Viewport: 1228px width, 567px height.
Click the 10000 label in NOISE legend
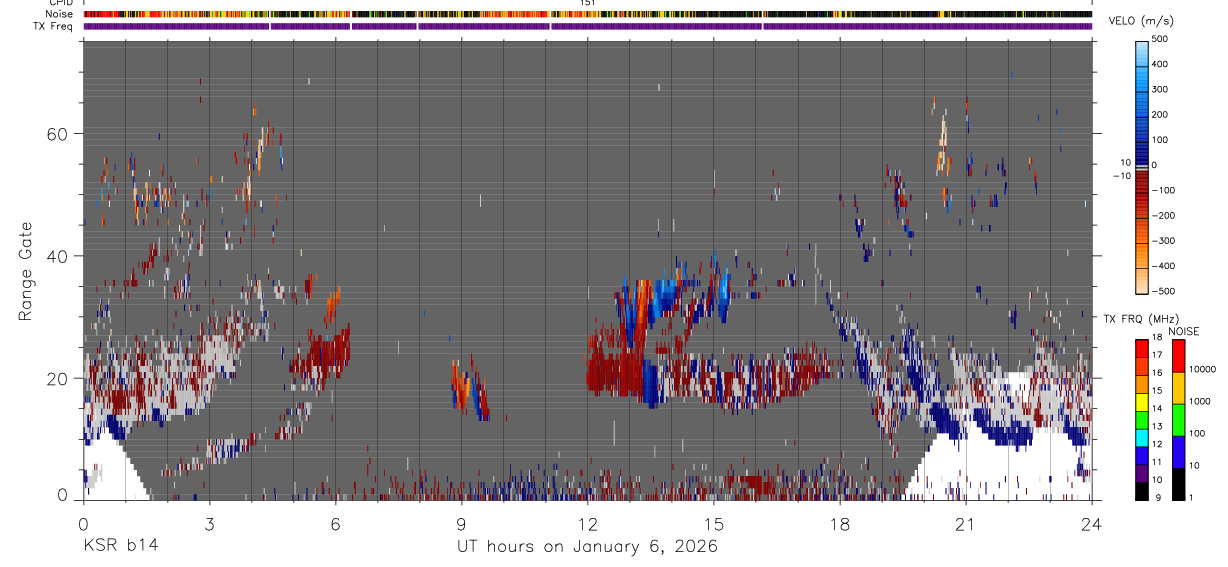click(x=1201, y=369)
